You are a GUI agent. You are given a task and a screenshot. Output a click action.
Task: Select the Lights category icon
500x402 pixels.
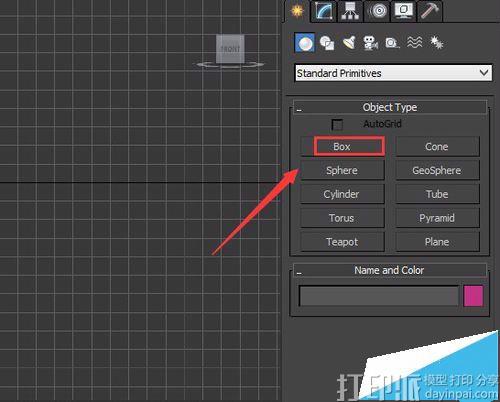349,43
